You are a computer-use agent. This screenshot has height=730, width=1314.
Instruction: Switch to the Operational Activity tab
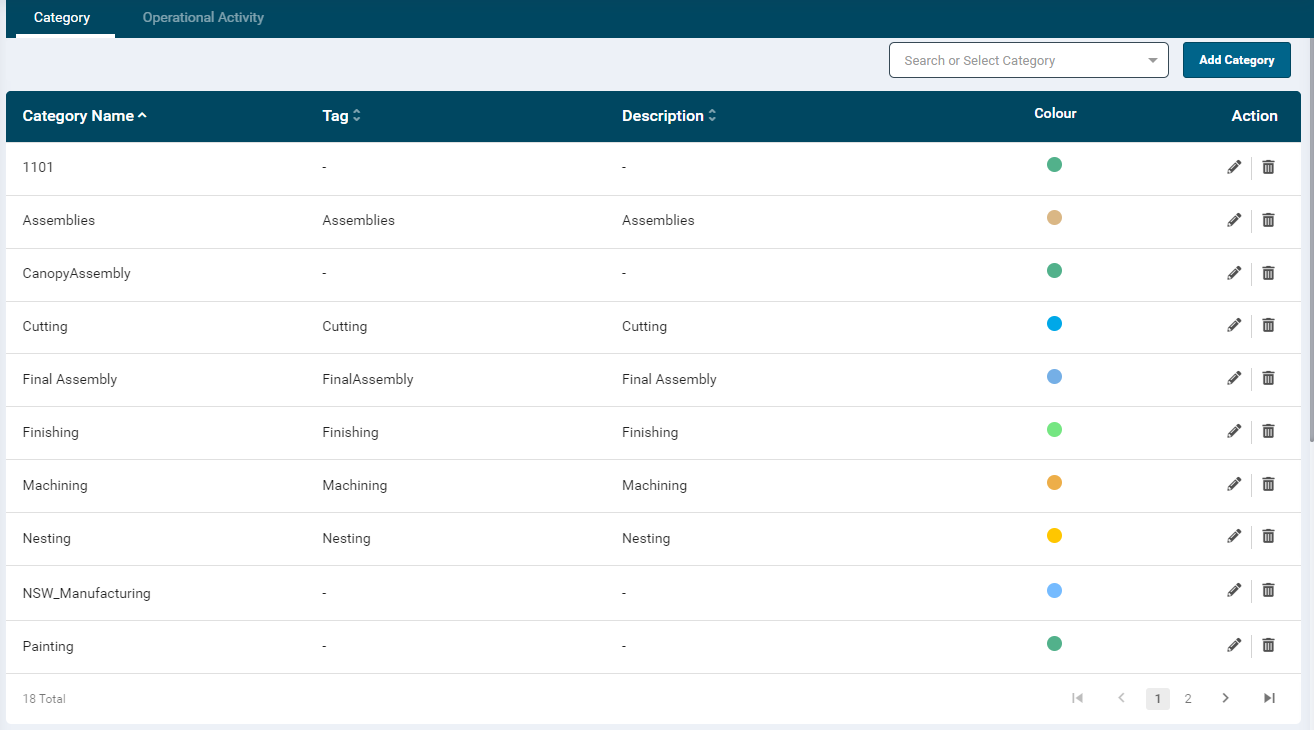[x=203, y=18]
